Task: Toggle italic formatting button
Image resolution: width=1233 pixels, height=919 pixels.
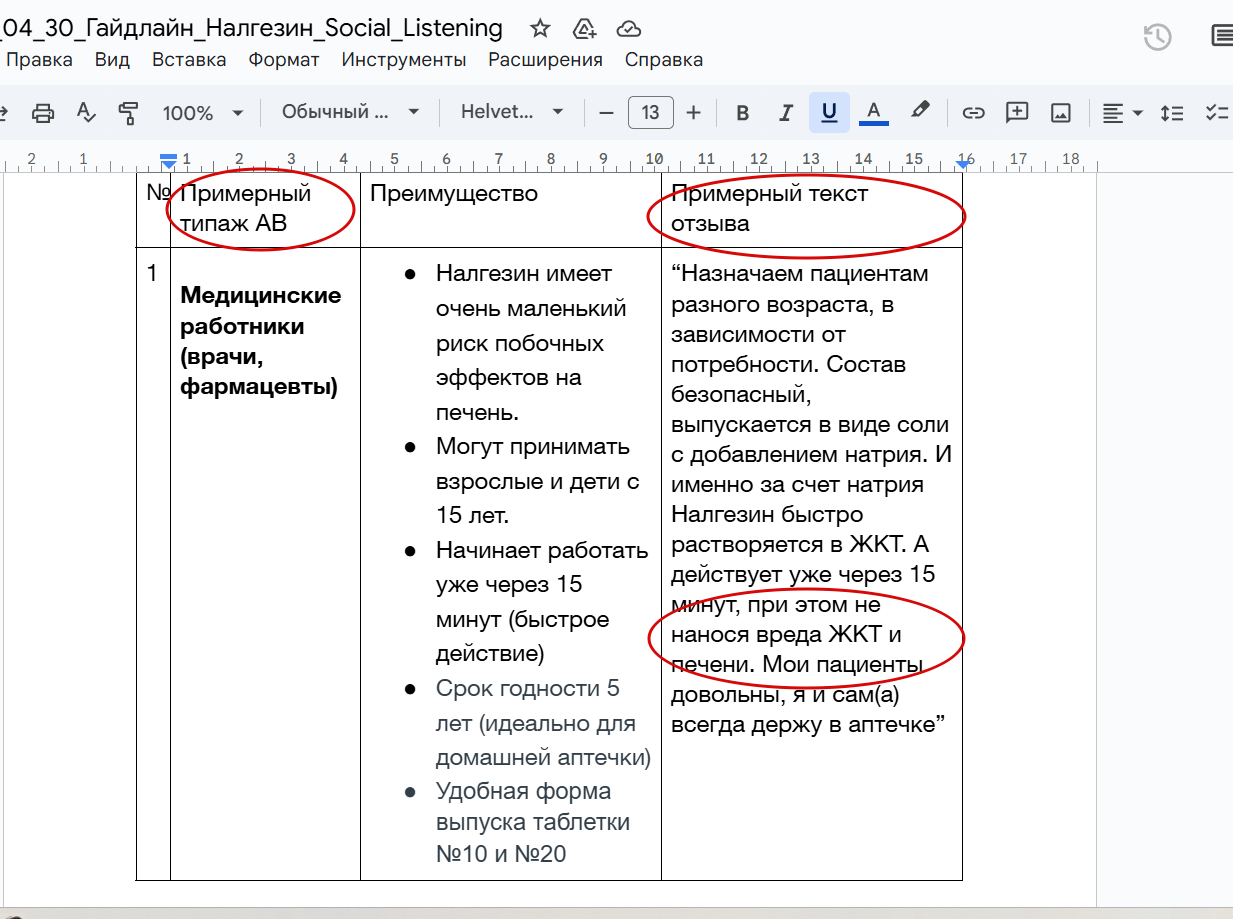Action: click(786, 112)
